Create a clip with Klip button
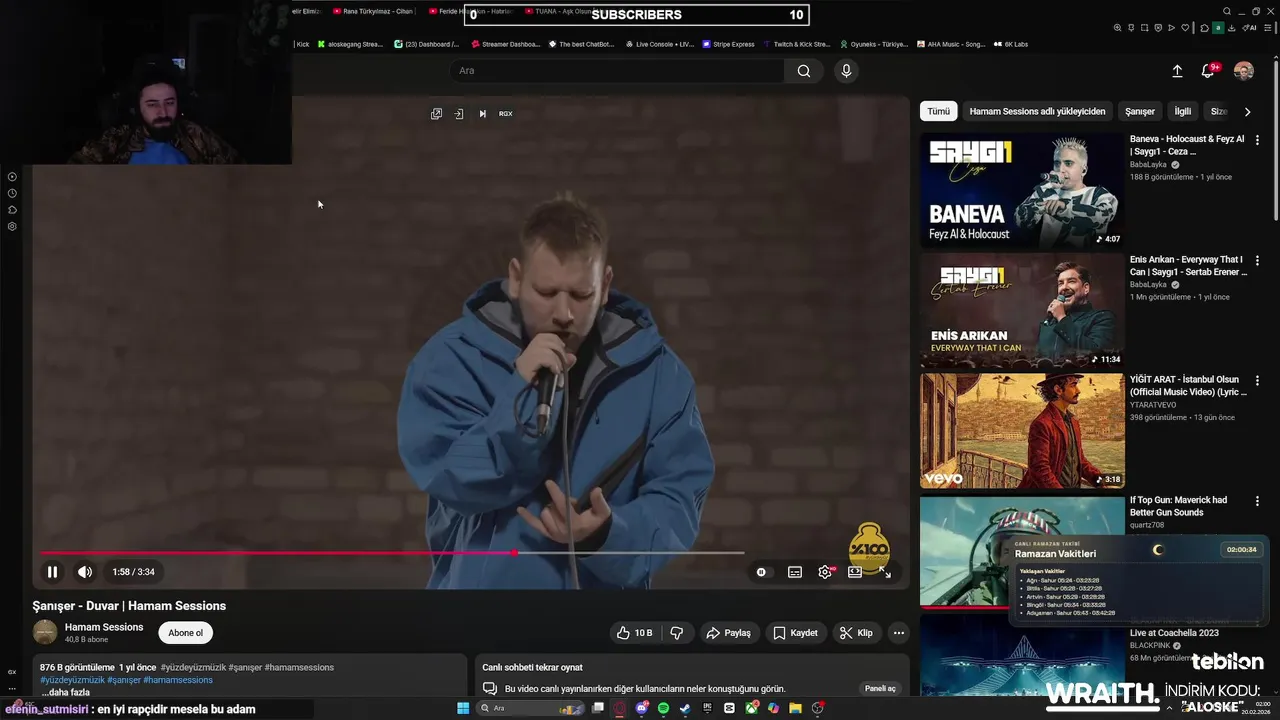Viewport: 1280px width, 720px height. [856, 633]
